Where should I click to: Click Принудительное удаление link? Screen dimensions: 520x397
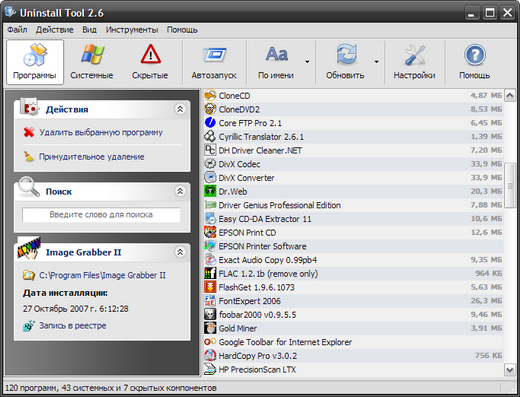tap(92, 157)
